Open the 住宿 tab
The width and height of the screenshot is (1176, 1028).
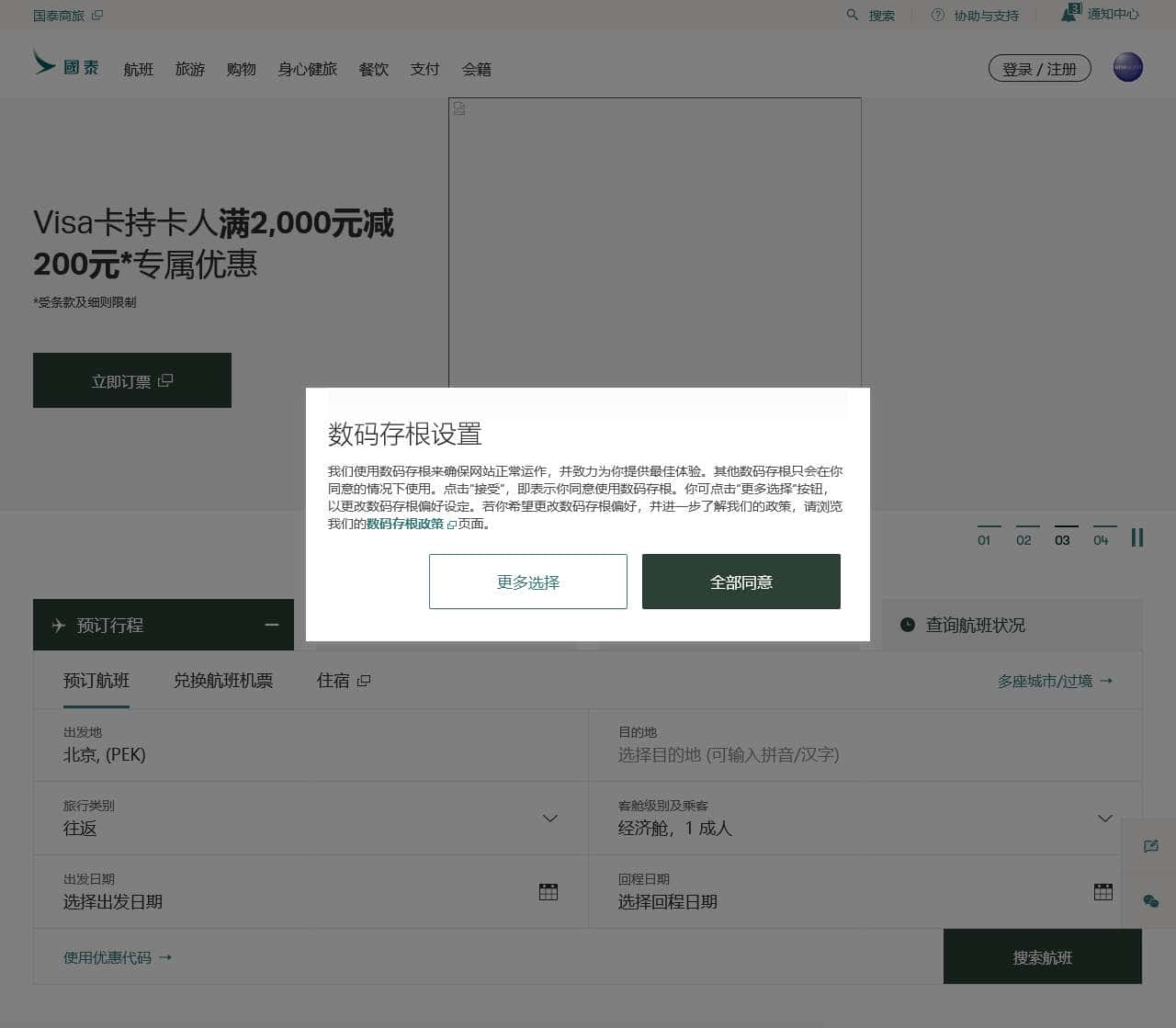coord(343,681)
